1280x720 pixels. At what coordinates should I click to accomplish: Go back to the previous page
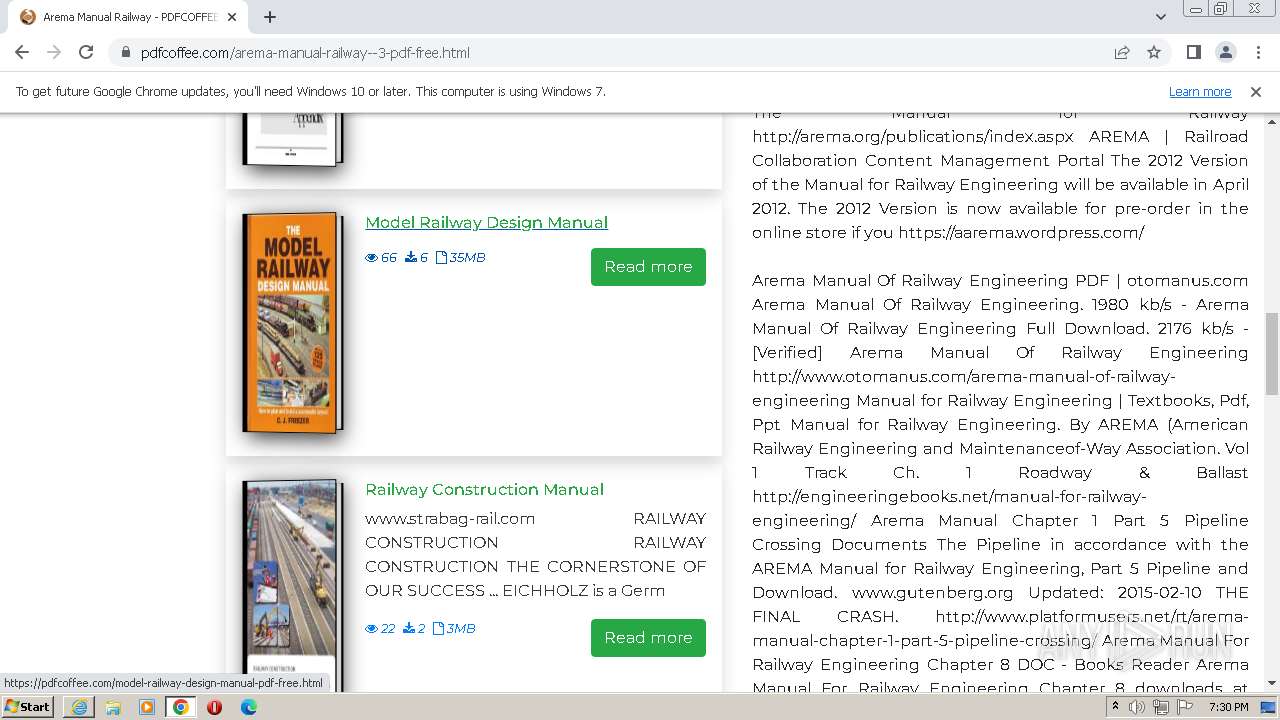pyautogui.click(x=22, y=52)
